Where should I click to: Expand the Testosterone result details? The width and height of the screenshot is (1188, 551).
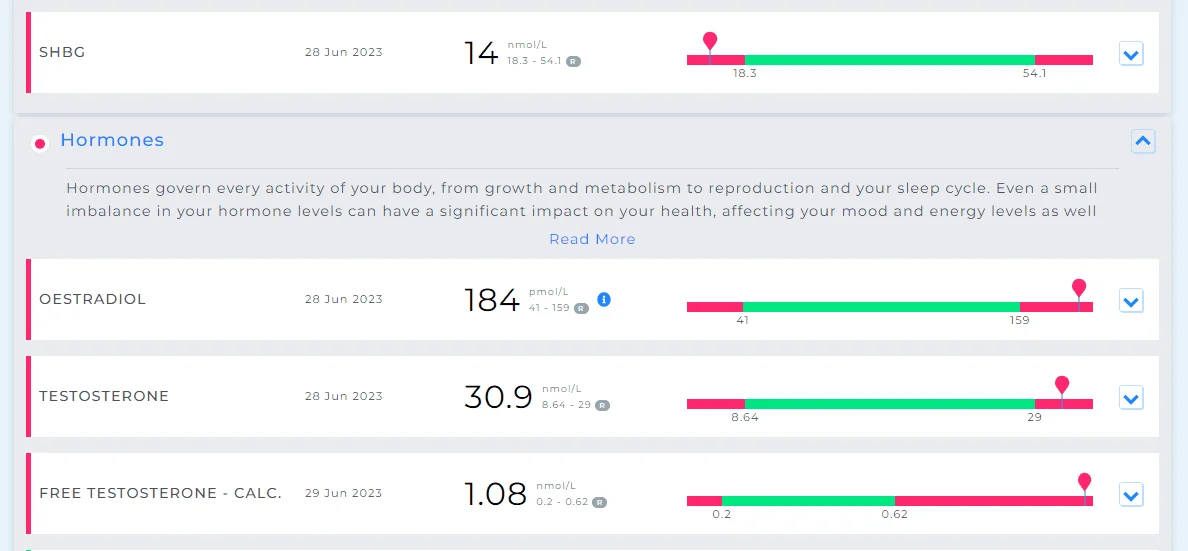[1131, 398]
